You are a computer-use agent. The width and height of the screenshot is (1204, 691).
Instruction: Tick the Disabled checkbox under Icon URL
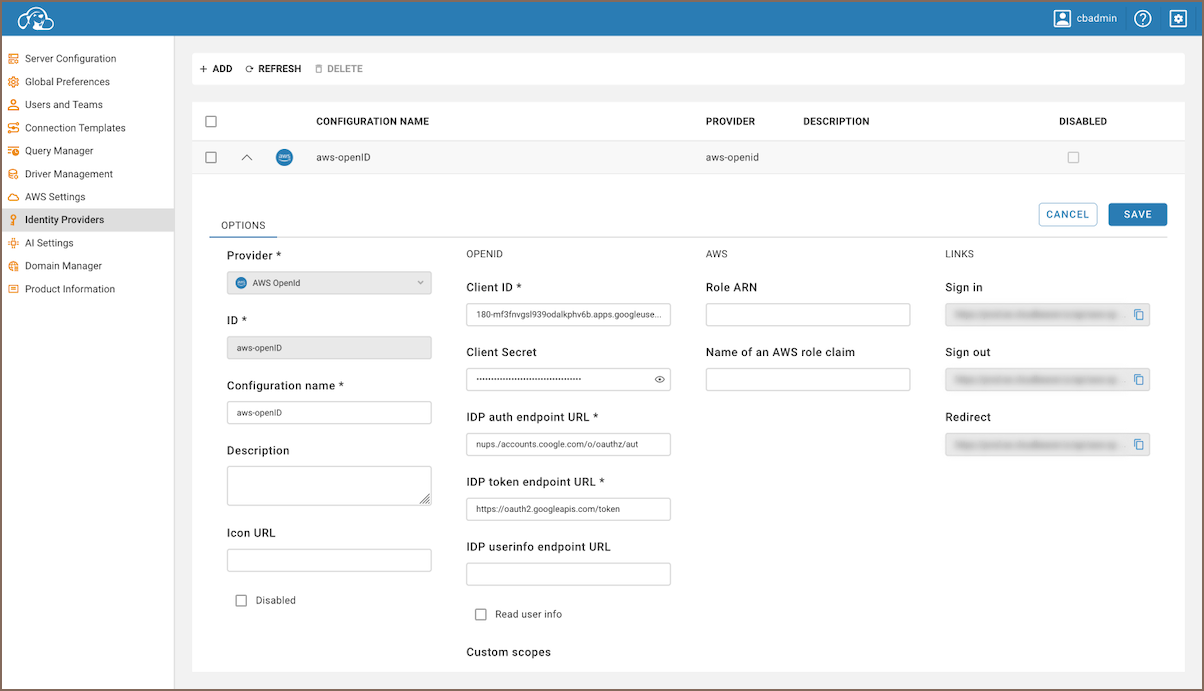coord(241,601)
